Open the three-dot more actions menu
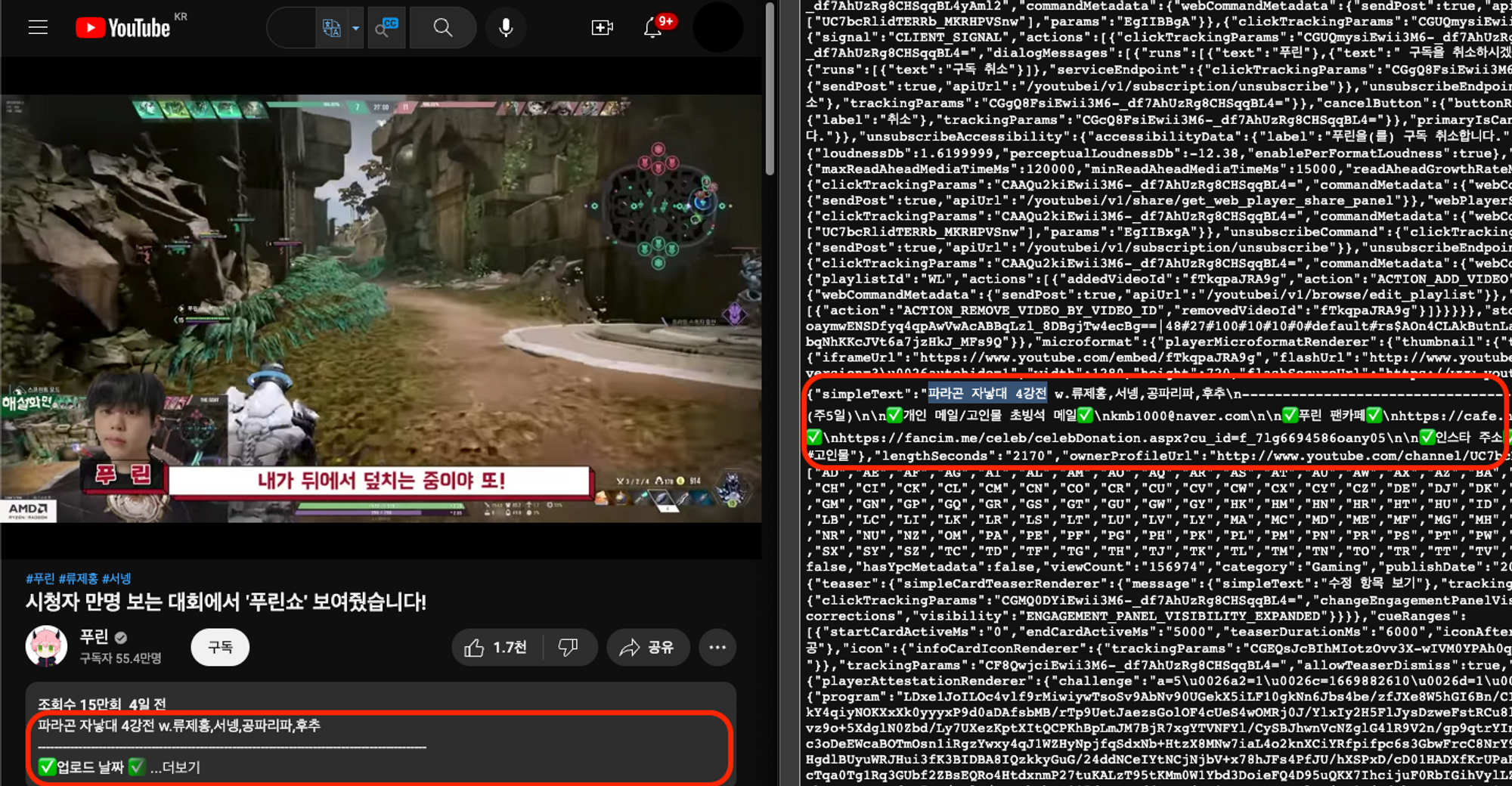 click(x=717, y=648)
